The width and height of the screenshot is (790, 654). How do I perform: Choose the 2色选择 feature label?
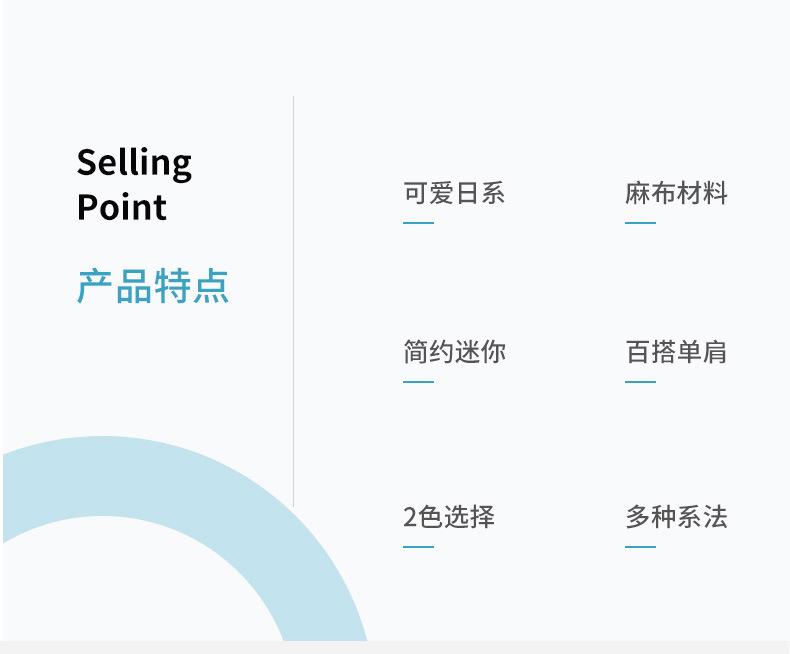click(x=449, y=517)
